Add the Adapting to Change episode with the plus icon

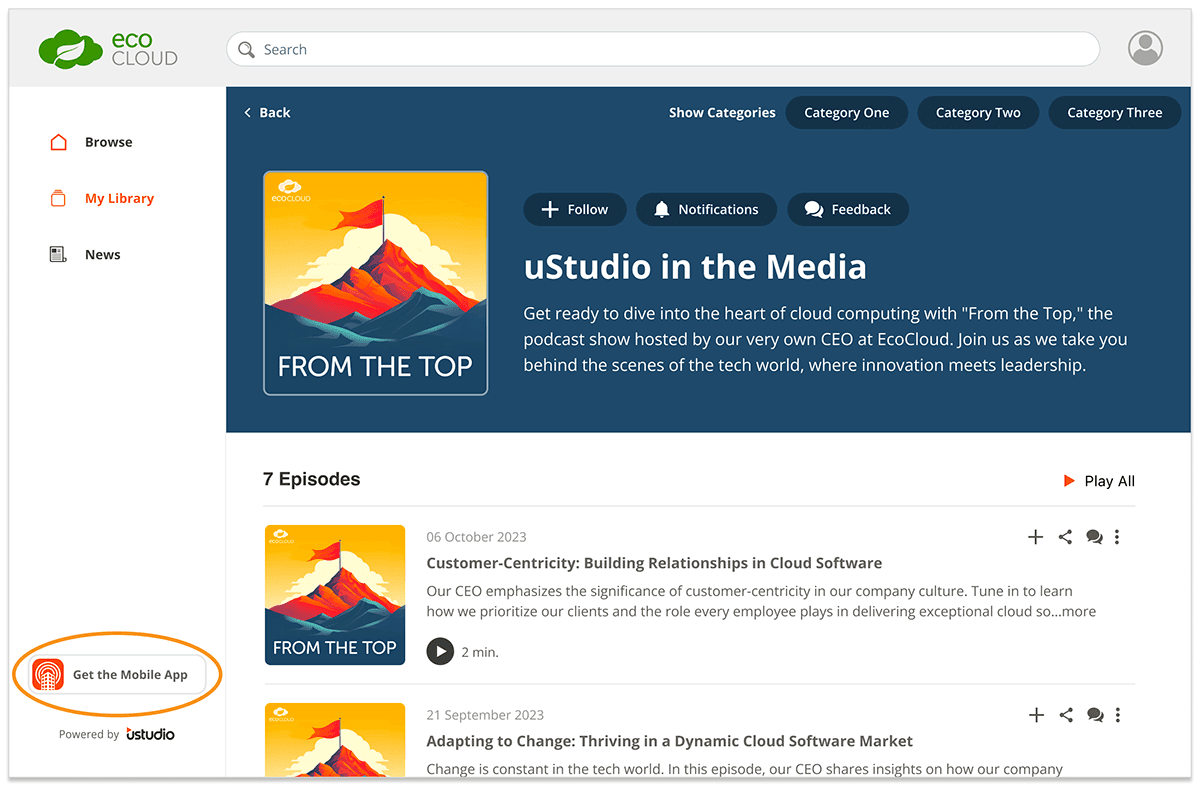1037,715
